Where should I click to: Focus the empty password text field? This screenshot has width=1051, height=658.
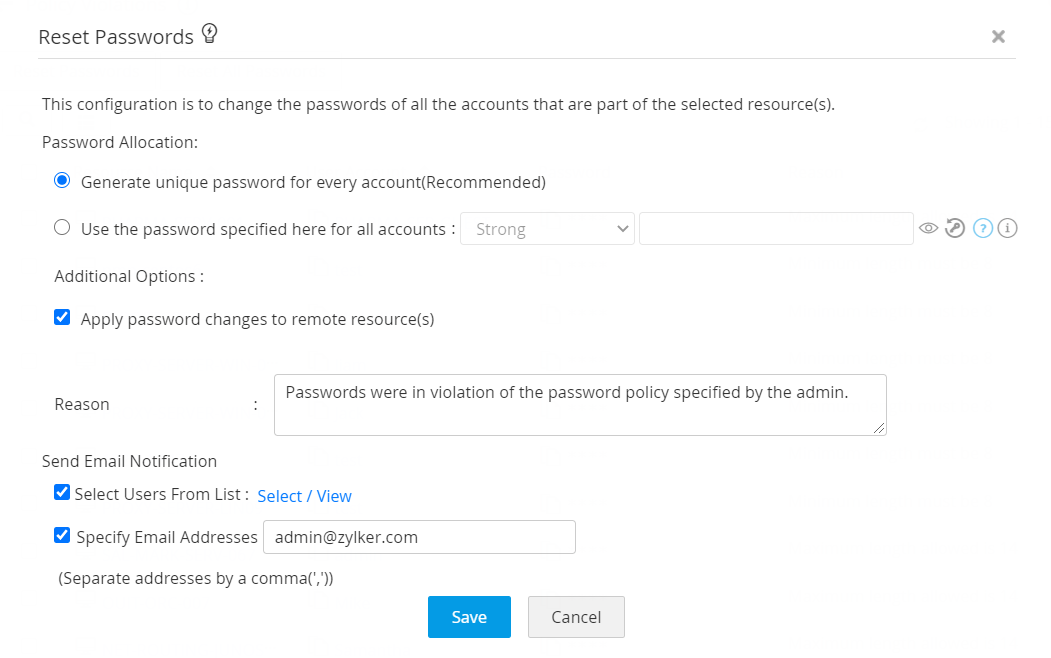pos(776,229)
